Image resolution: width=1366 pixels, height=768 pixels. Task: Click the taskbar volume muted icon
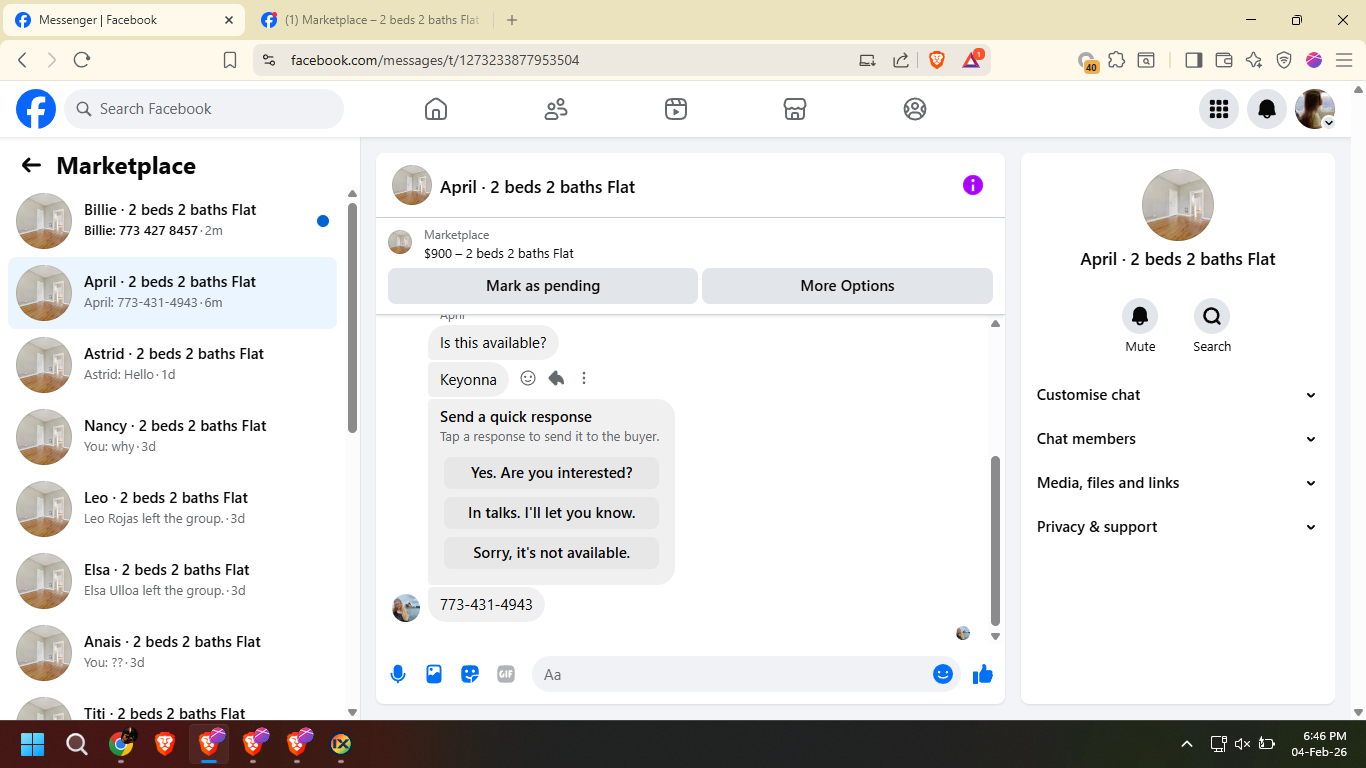(x=1242, y=744)
